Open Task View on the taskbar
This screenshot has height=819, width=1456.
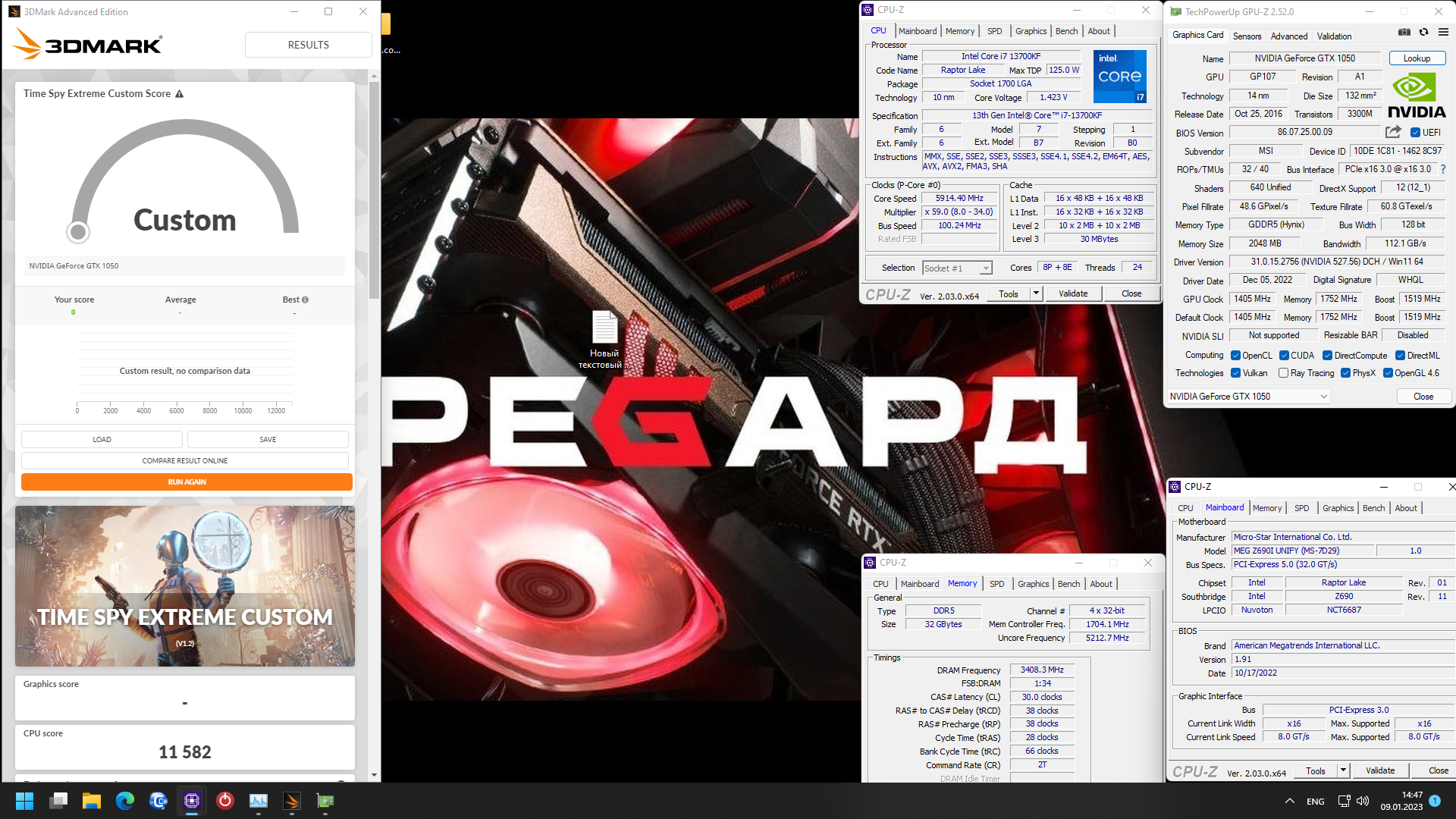coord(58,801)
